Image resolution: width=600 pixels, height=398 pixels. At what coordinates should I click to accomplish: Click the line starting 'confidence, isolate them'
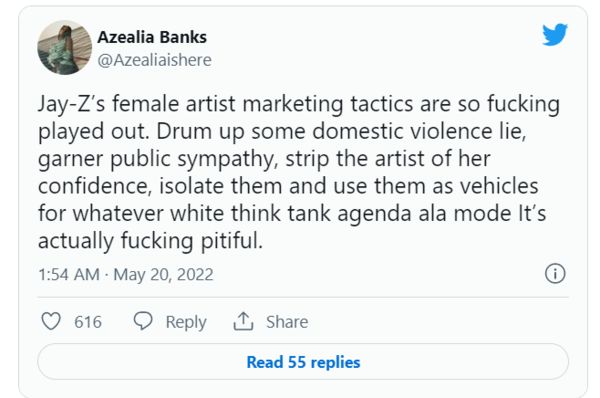tap(288, 186)
